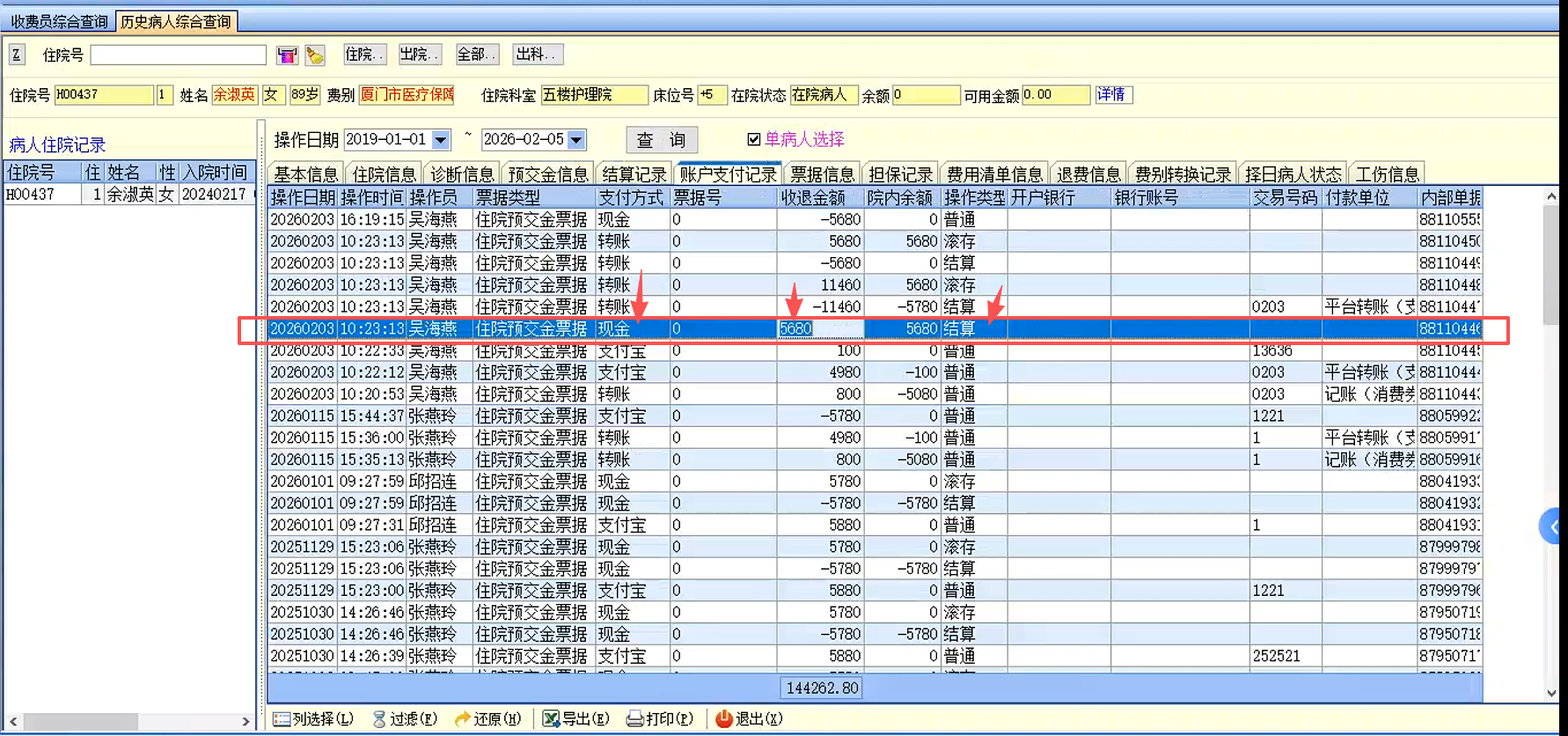Click up arrow of table vertical scrollbar
This screenshot has height=736, width=1568.
[x=1551, y=196]
